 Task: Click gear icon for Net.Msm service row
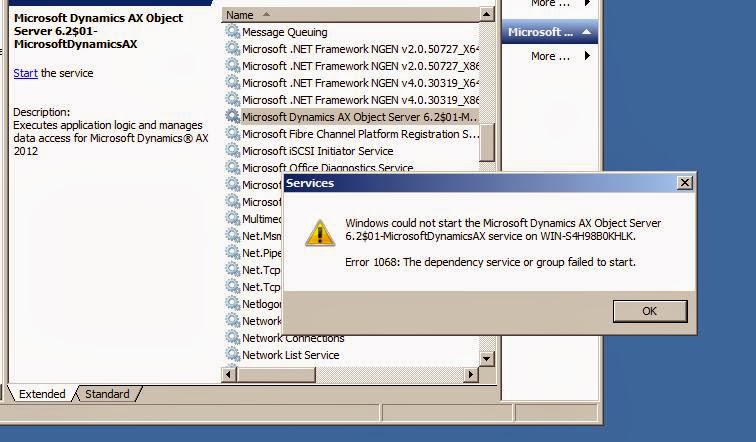point(233,236)
